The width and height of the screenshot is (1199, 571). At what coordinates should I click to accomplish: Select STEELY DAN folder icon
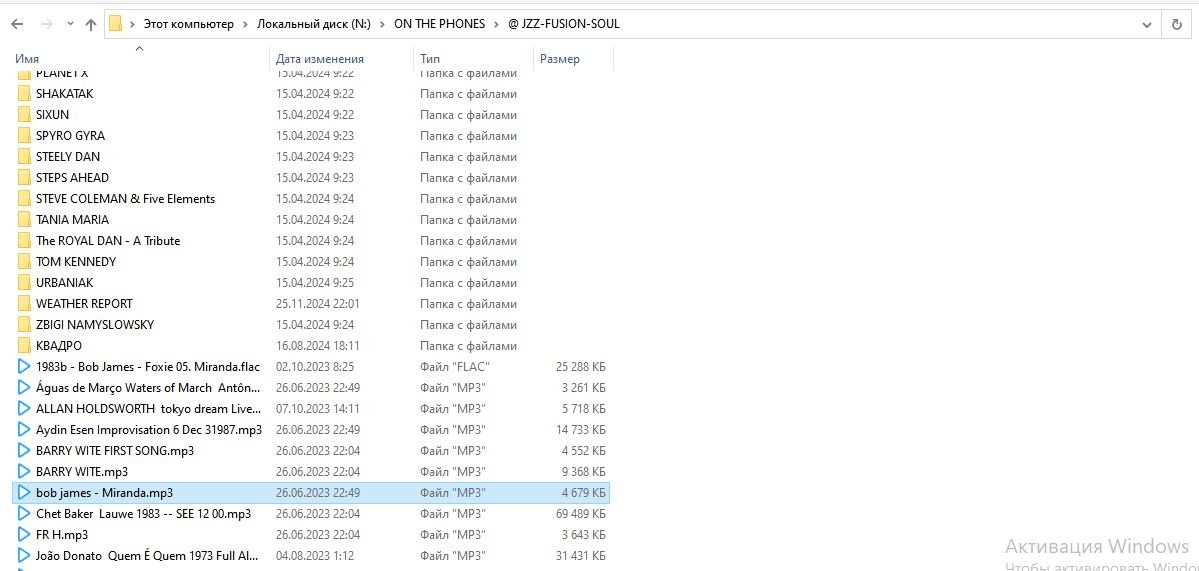tap(24, 157)
